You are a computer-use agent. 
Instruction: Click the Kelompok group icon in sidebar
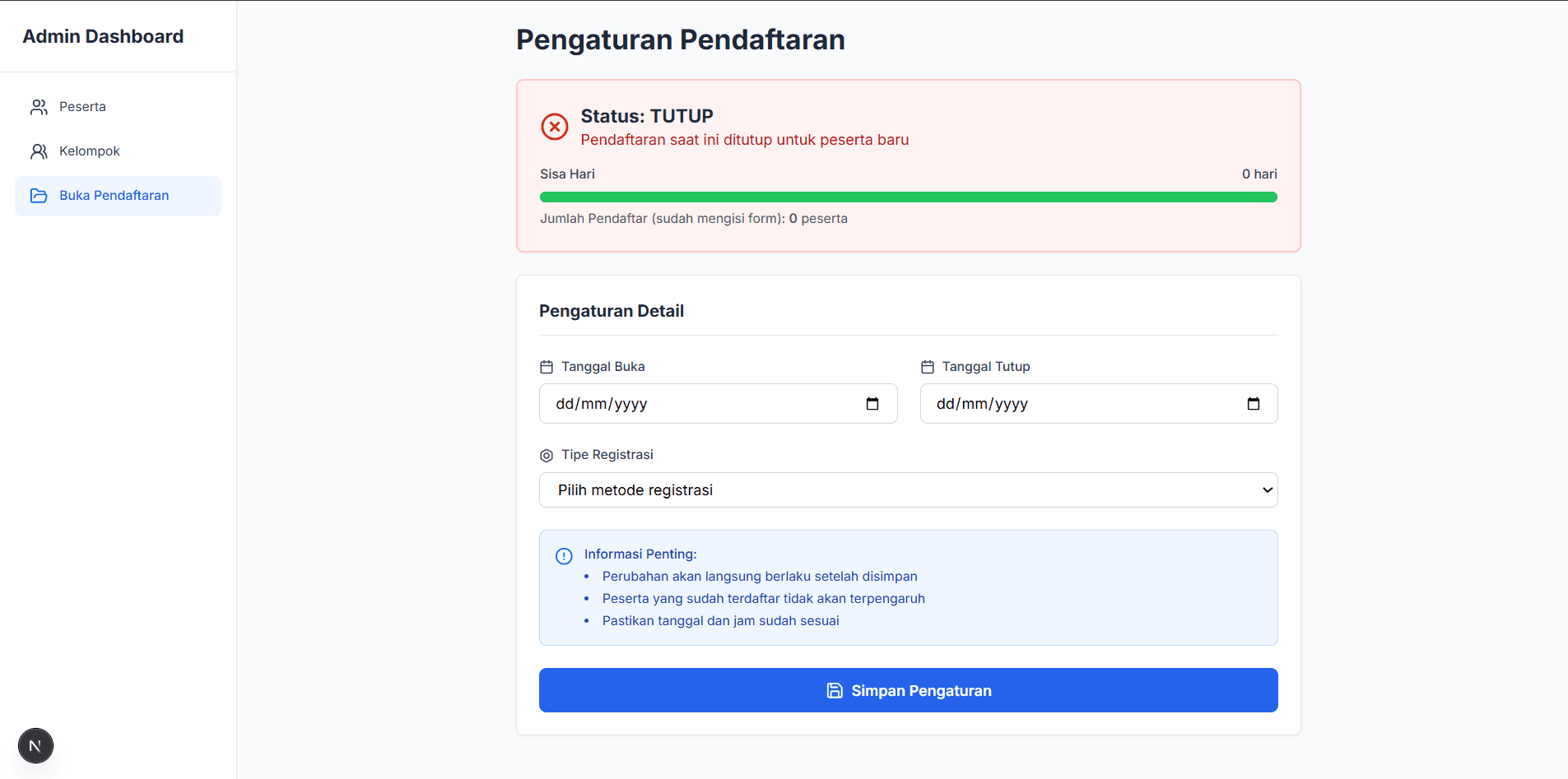[39, 151]
